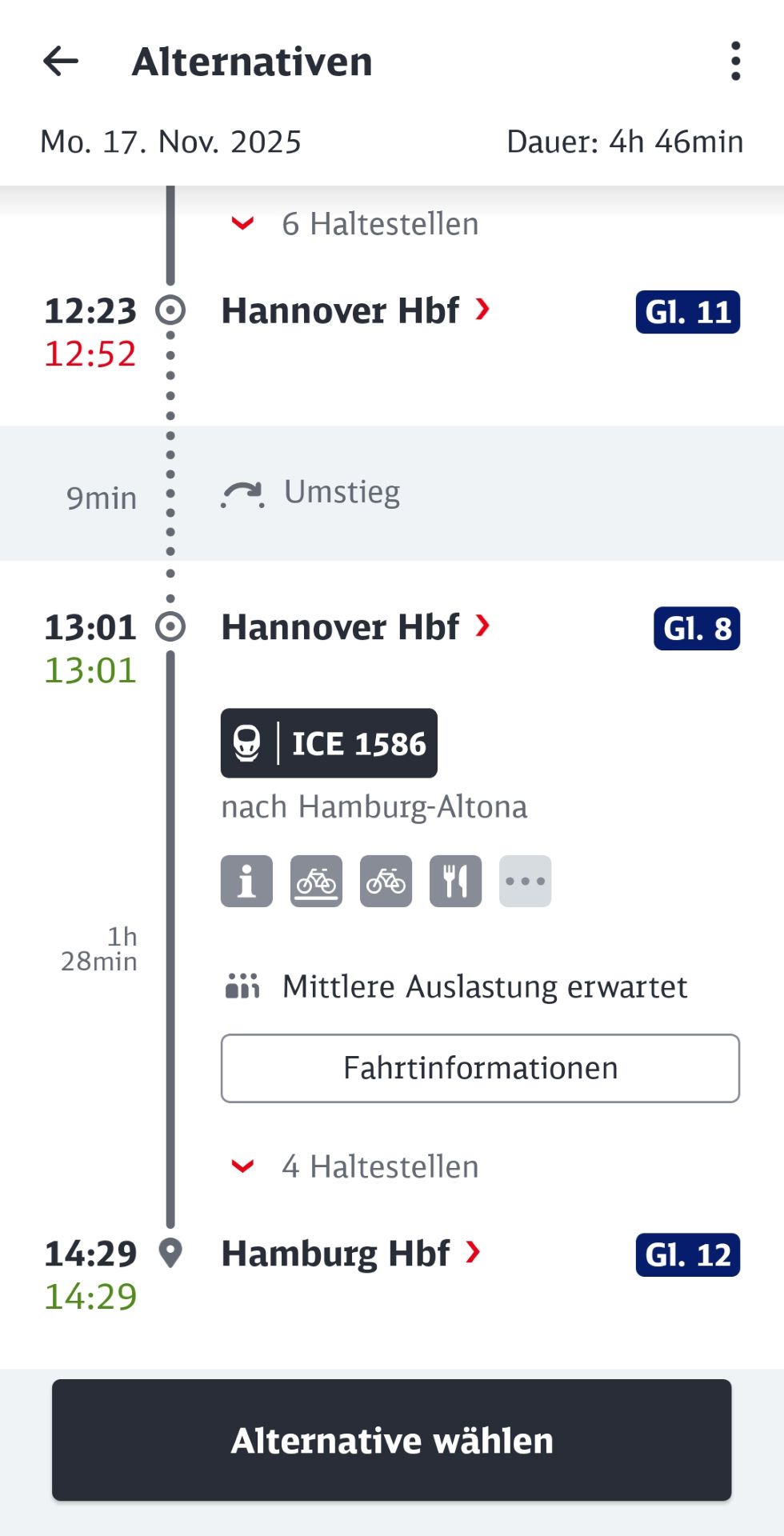784x1536 pixels.
Task: Tap the underlined bicycle icon
Action: click(x=316, y=882)
